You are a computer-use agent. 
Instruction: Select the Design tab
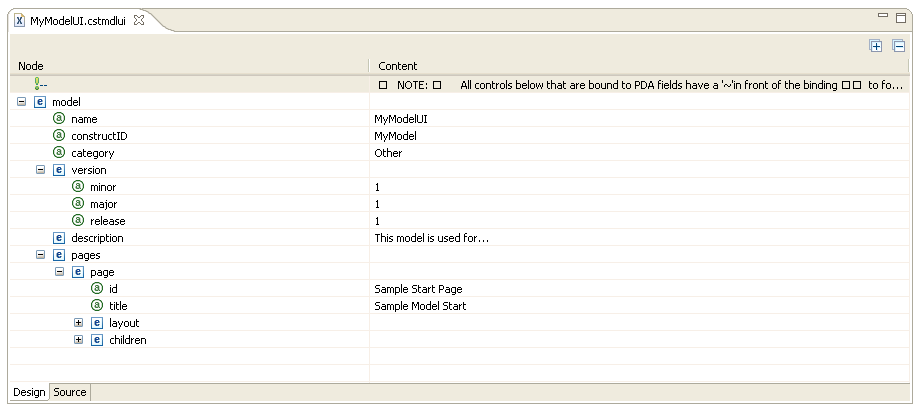[x=28, y=393]
